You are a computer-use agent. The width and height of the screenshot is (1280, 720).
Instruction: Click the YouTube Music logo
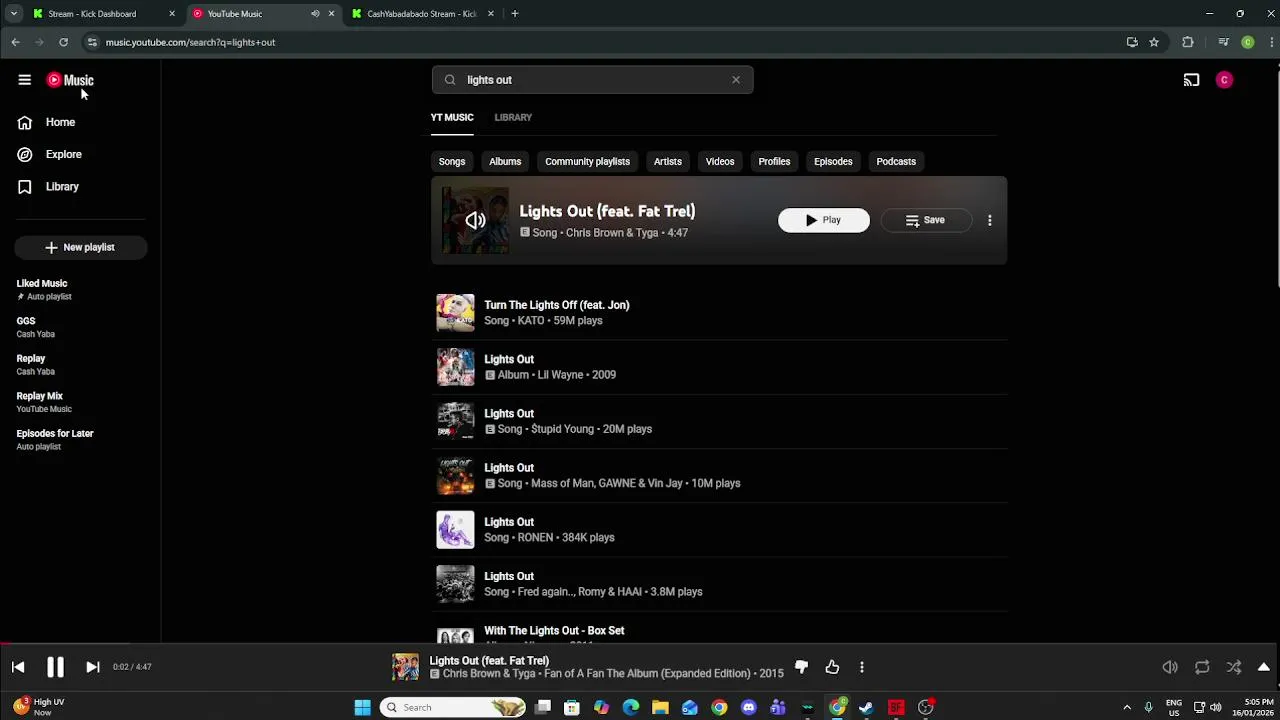pos(70,80)
